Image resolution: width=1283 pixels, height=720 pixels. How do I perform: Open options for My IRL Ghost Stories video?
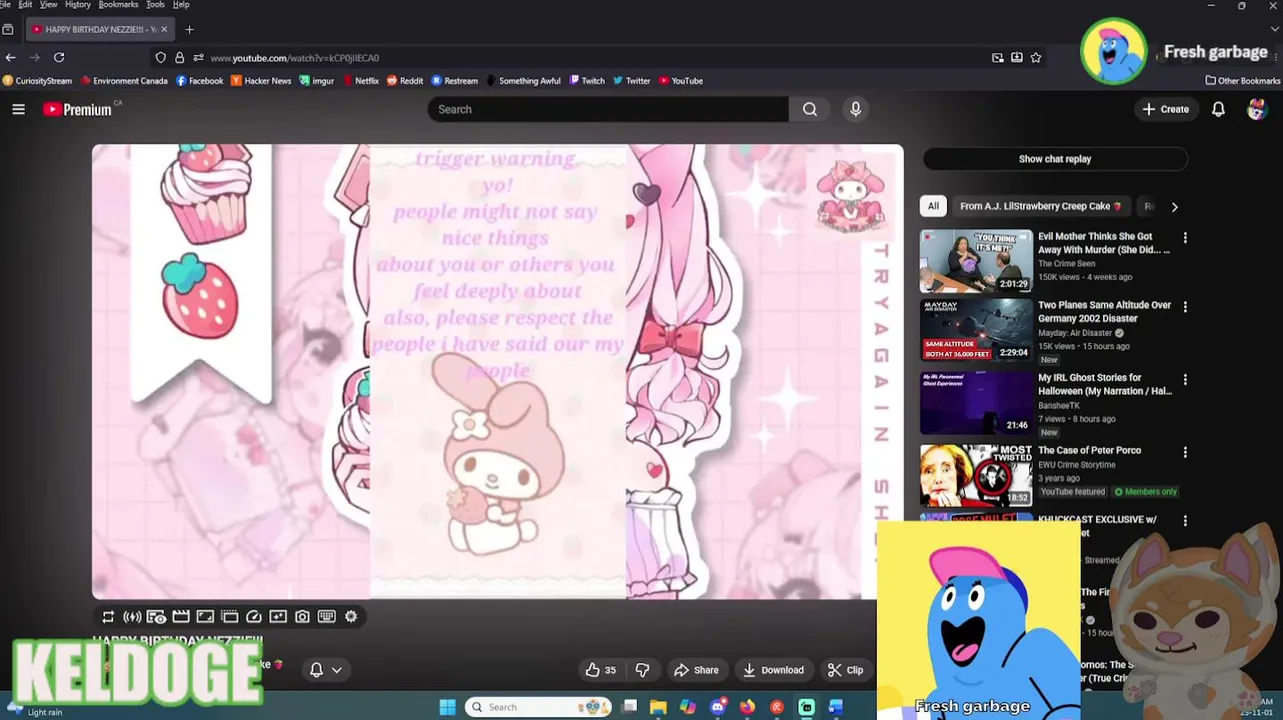1185,380
